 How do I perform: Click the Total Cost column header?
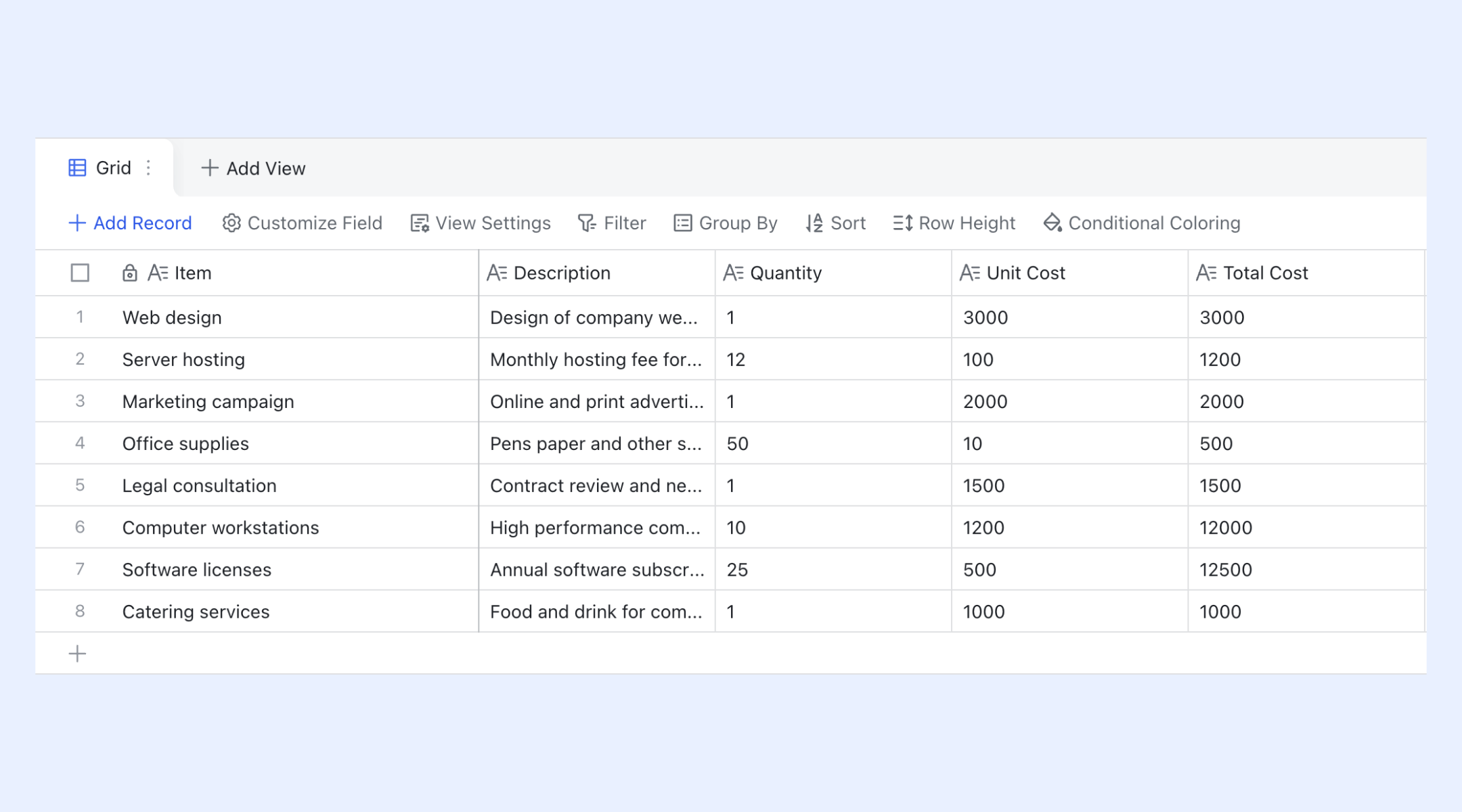1265,273
